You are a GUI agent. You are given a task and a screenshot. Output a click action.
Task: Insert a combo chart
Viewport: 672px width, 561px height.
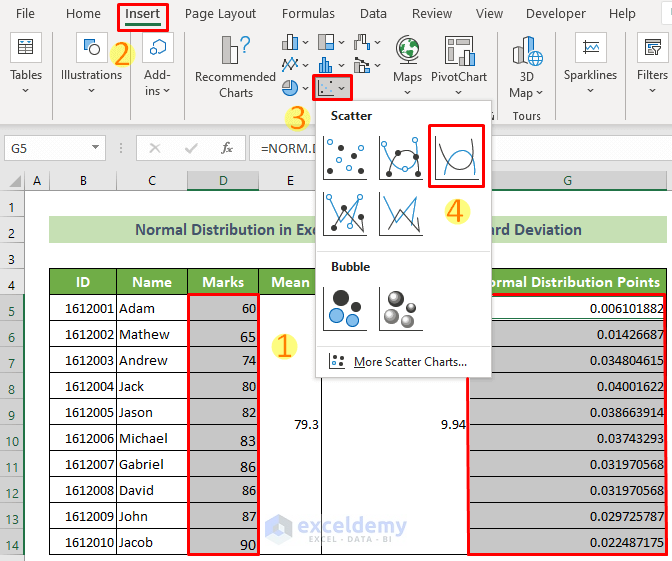(362, 65)
